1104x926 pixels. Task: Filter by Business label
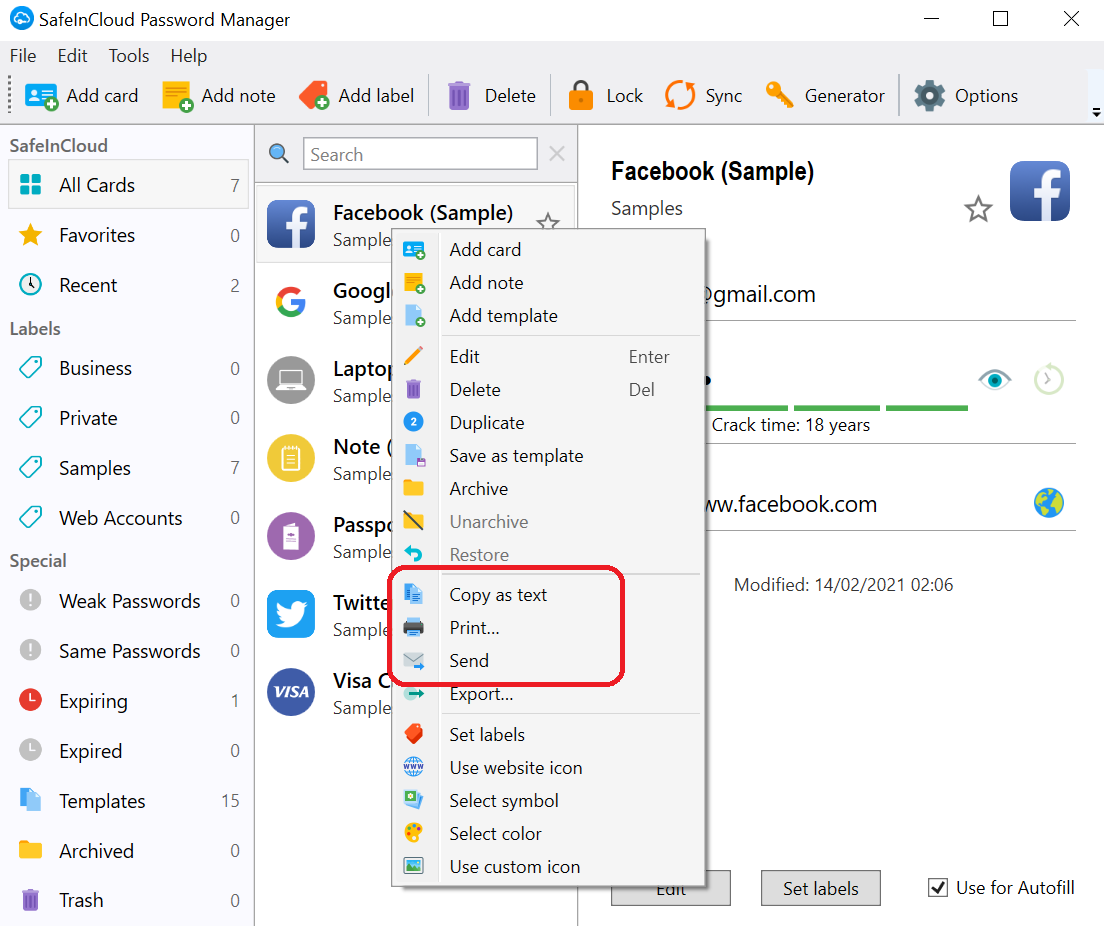click(x=128, y=368)
